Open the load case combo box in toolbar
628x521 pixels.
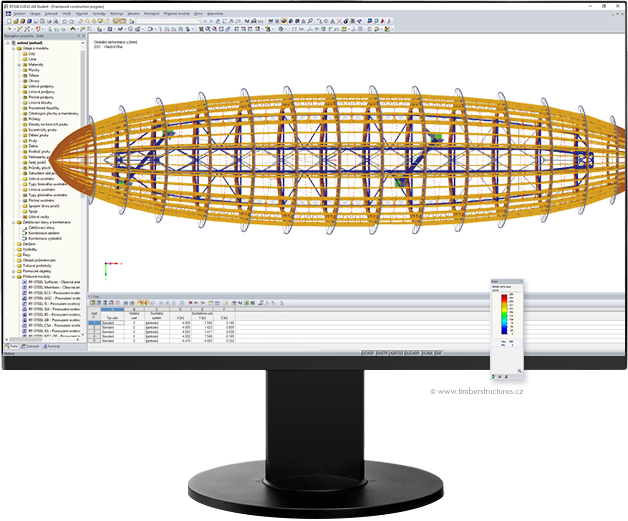click(x=168, y=21)
